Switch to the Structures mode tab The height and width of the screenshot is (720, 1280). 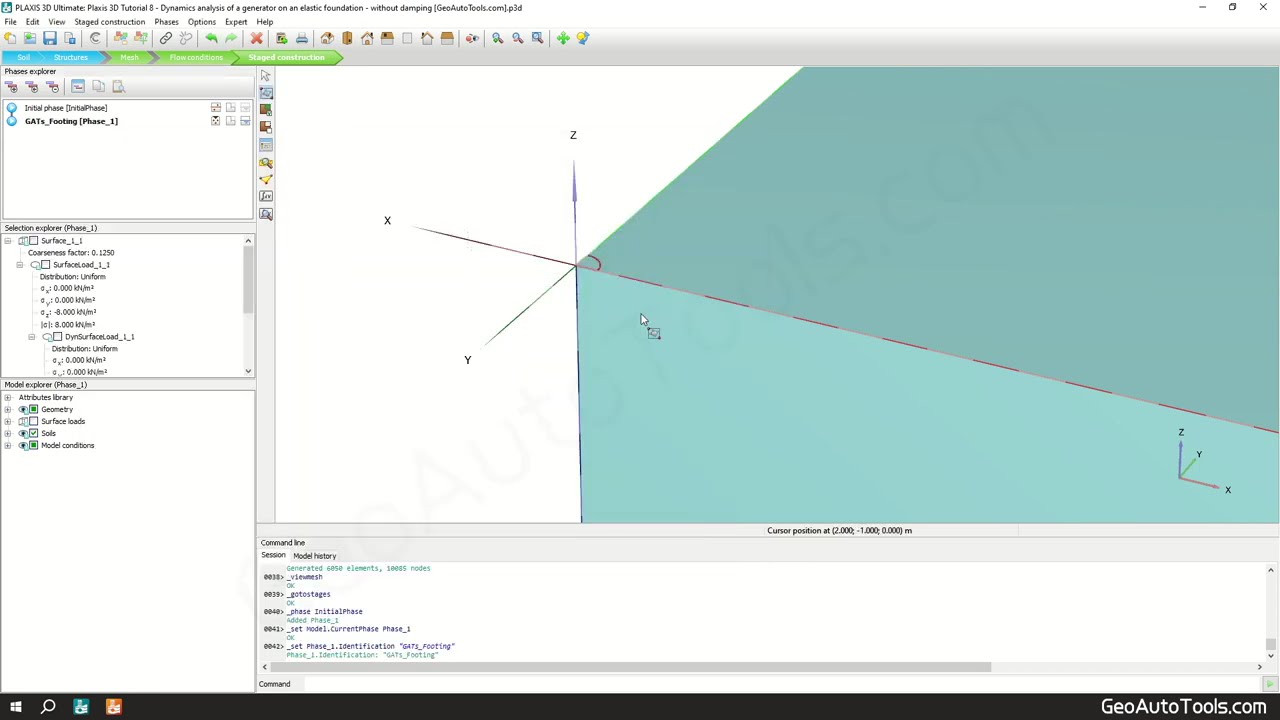pyautogui.click(x=71, y=57)
